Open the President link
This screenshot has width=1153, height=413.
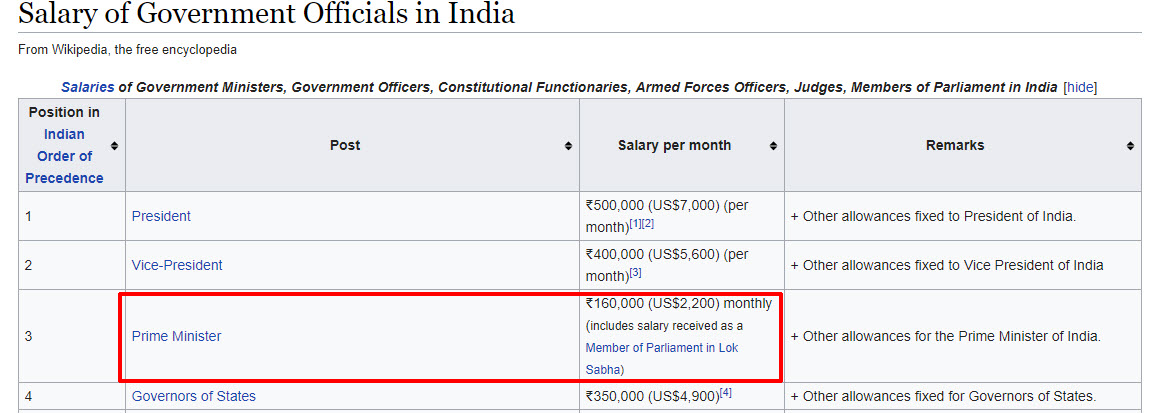point(161,216)
